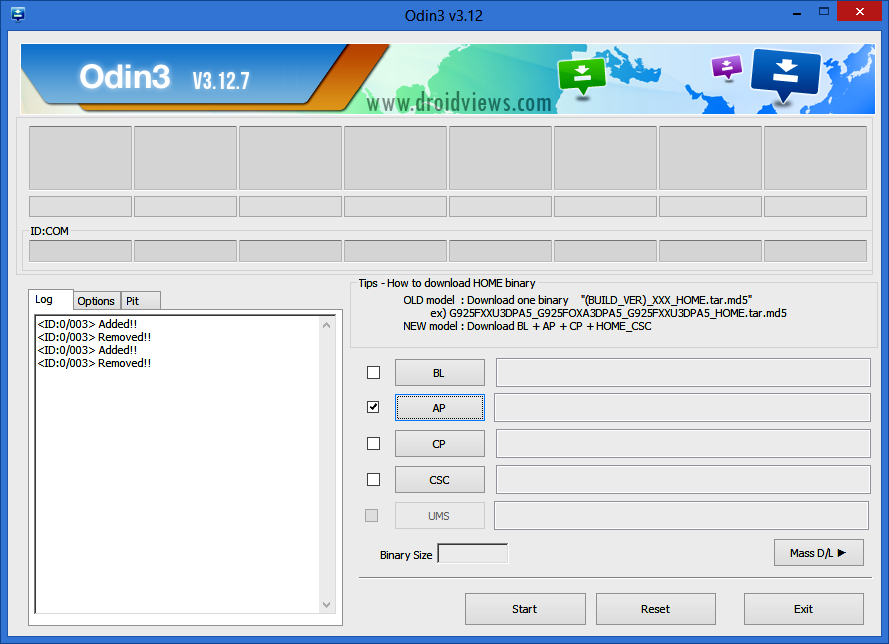Uncheck the AP checkbox
889x644 pixels.
pos(373,407)
